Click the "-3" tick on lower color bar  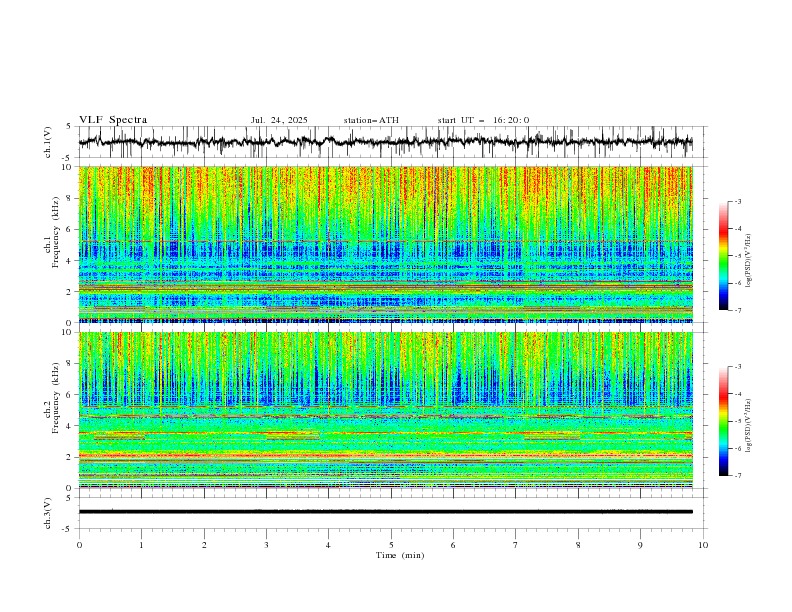[737, 367]
